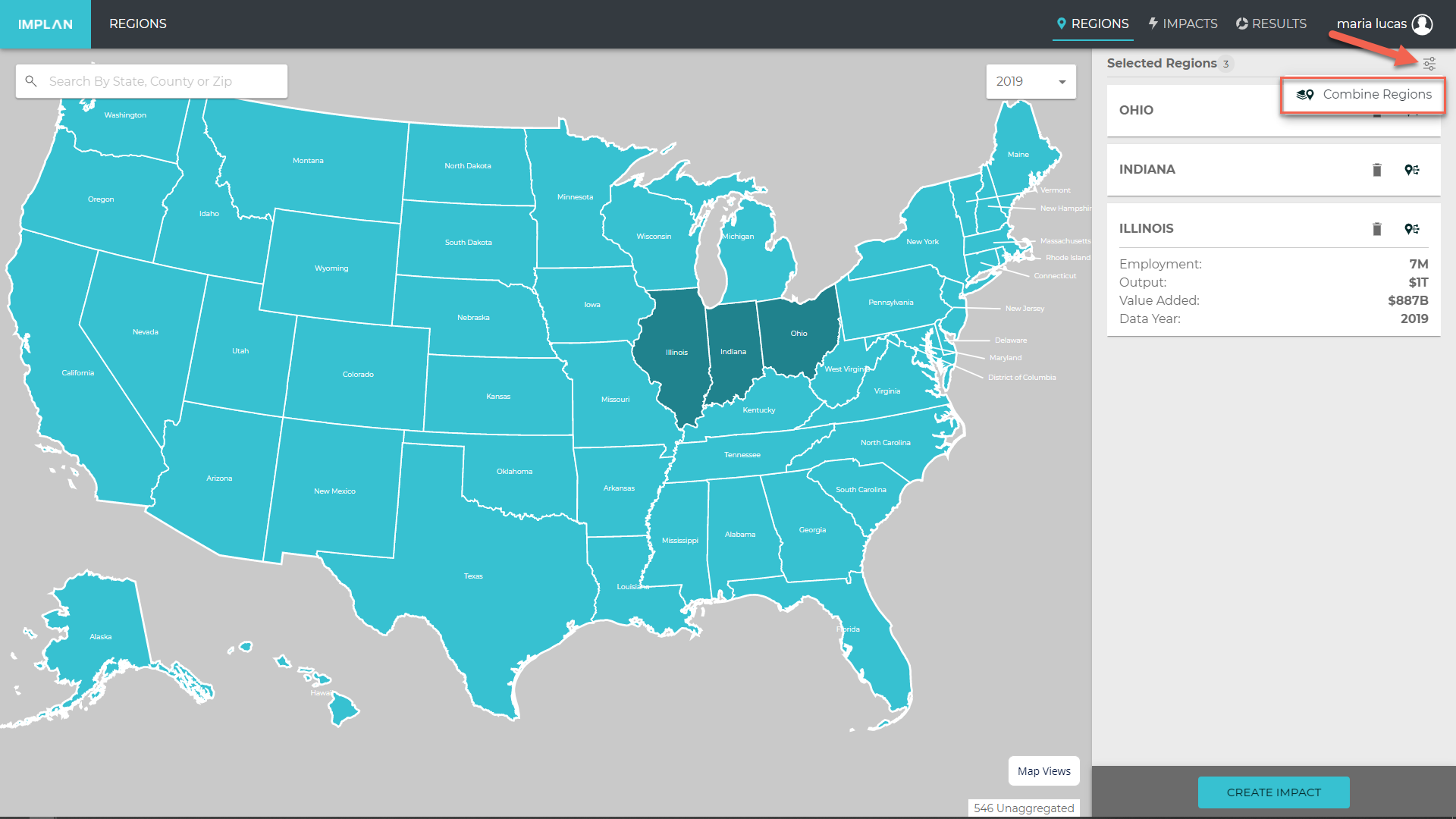Viewport: 1456px width, 819px height.
Task: Click the REGIONS page title
Action: coord(138,24)
